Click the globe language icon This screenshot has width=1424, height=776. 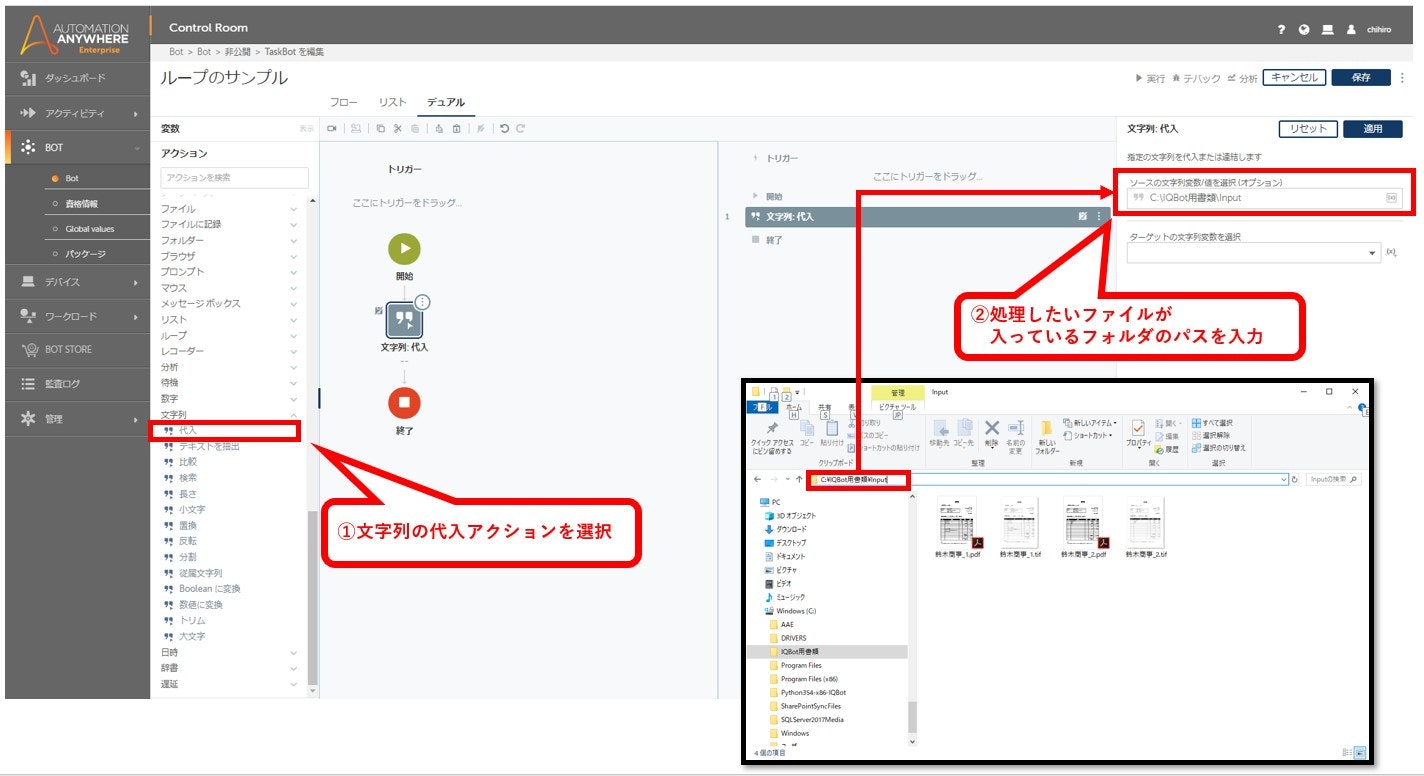click(x=1304, y=29)
